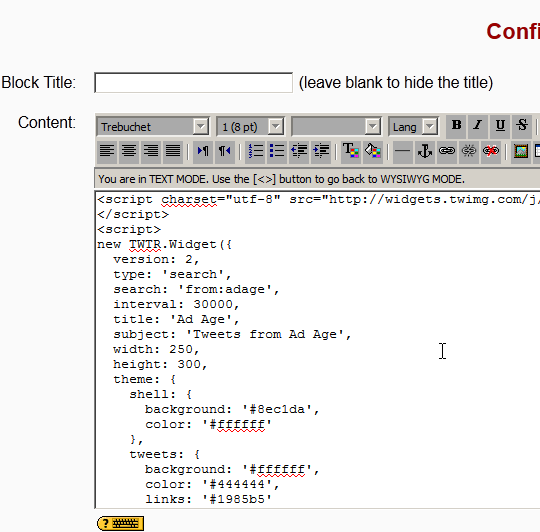Screen dimensions: 540x532
Task: Click prevent auto-linking red X icon
Action: [491, 152]
